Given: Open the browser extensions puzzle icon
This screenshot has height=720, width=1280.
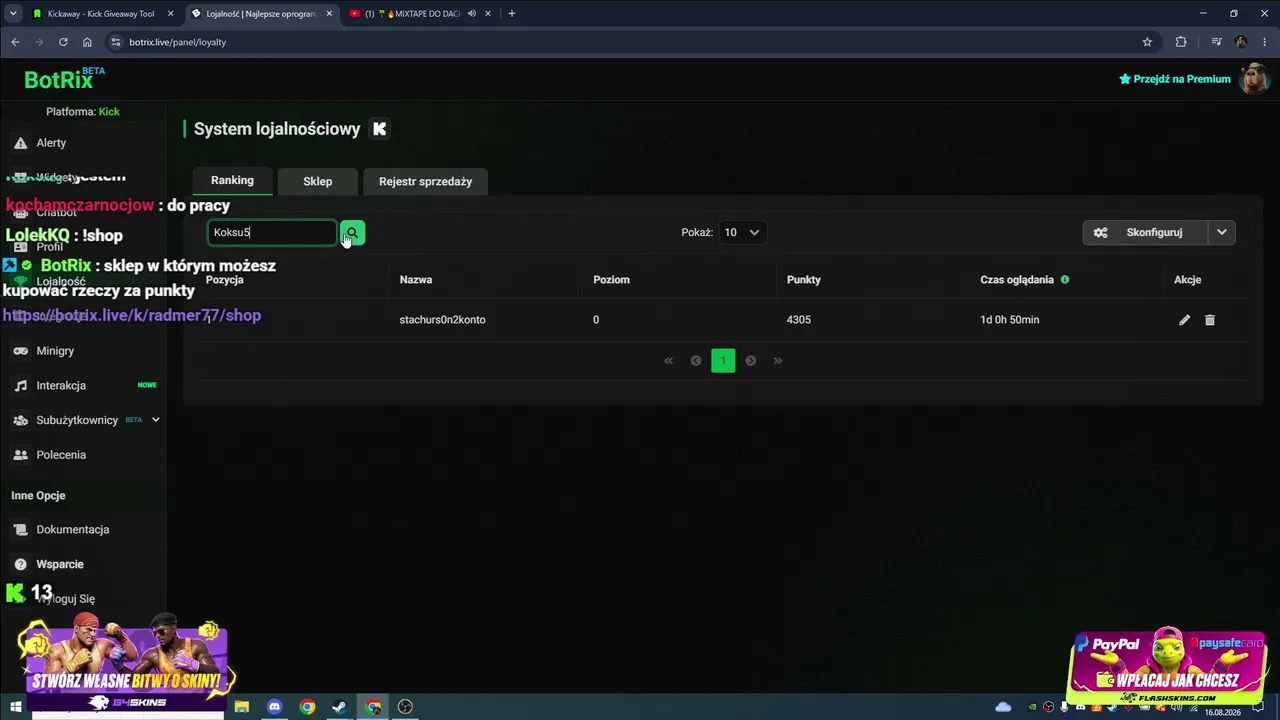Looking at the screenshot, I should click(1181, 42).
